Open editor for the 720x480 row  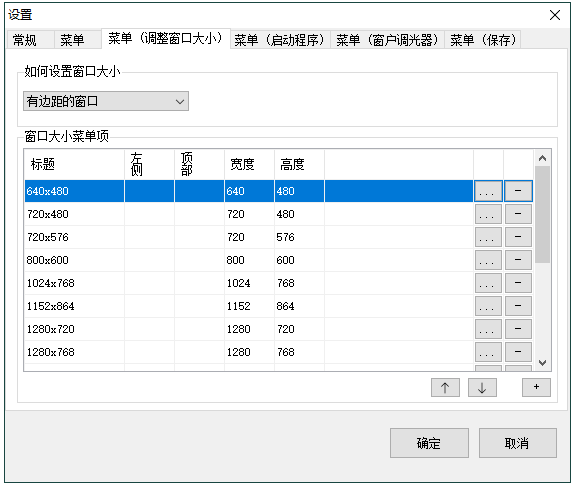tap(488, 214)
